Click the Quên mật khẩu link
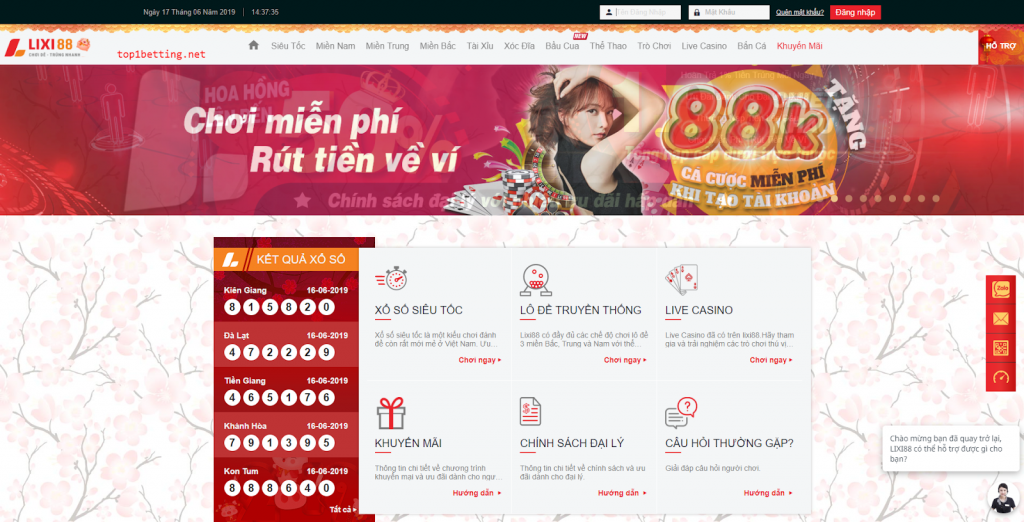1024x522 pixels. (x=799, y=12)
